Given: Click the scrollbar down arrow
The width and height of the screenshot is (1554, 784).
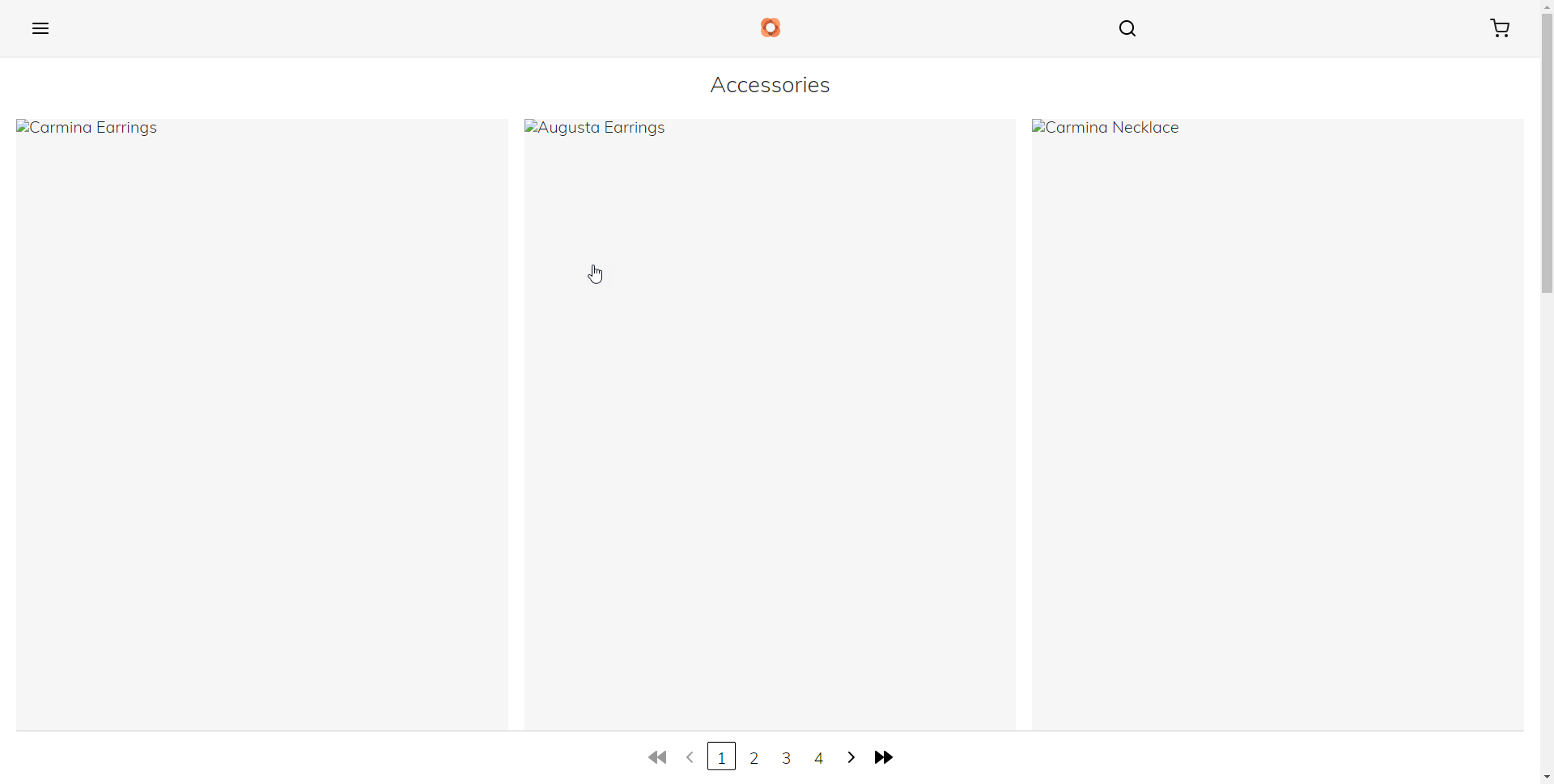Looking at the screenshot, I should tap(1547, 778).
